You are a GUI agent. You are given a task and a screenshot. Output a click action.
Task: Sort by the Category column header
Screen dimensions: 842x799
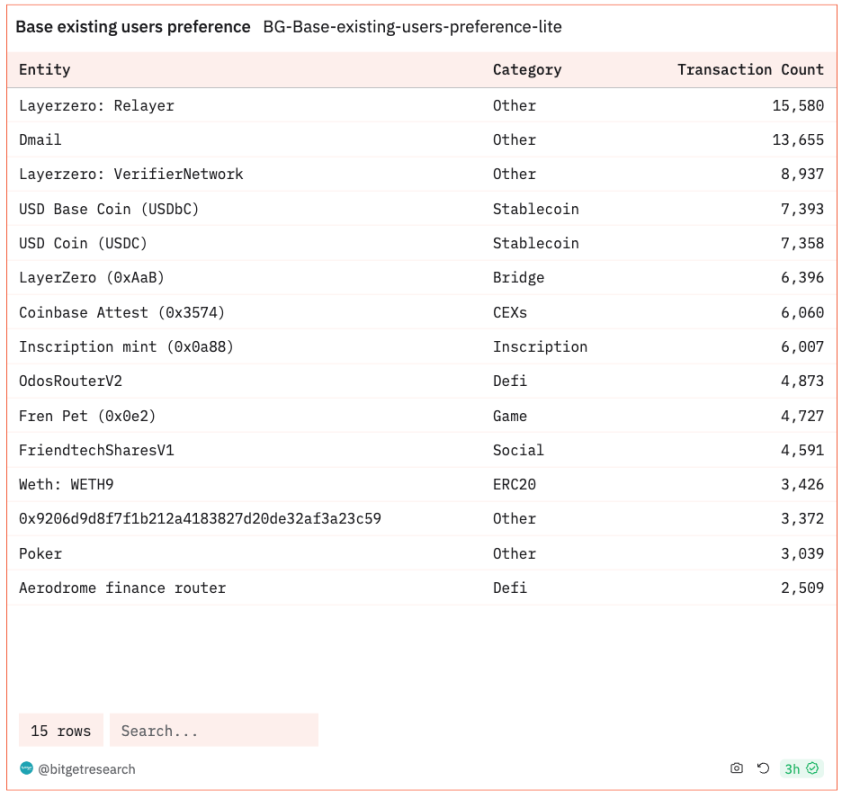pyautogui.click(x=527, y=70)
